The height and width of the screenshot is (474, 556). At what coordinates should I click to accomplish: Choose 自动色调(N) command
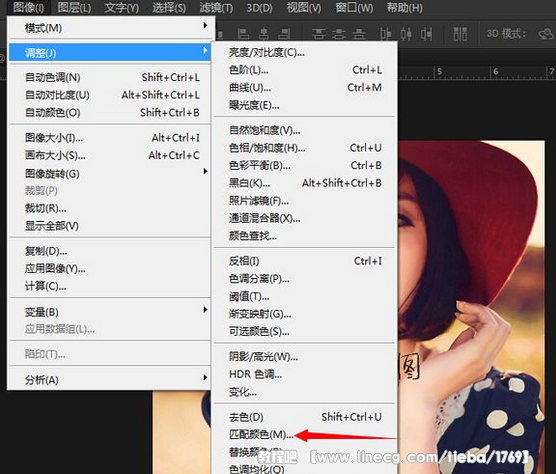pyautogui.click(x=109, y=77)
